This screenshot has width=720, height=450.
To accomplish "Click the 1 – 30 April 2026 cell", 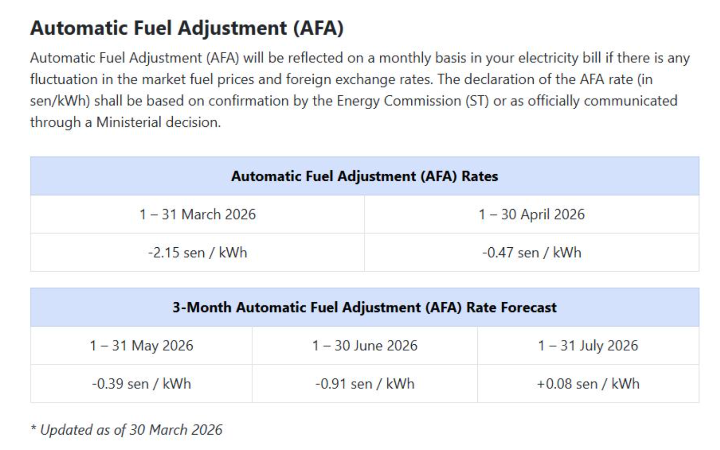I will coord(532,214).
